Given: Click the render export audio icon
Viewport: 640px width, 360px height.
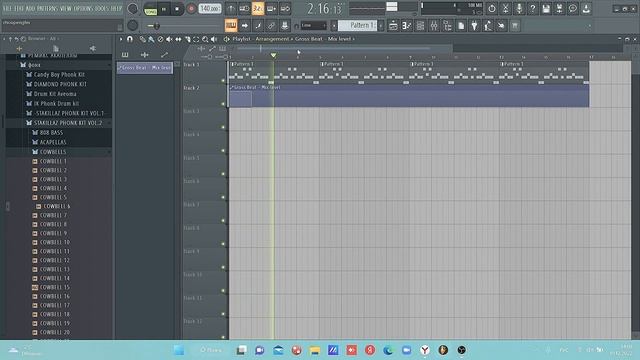Looking at the screenshot, I should (x=559, y=8).
